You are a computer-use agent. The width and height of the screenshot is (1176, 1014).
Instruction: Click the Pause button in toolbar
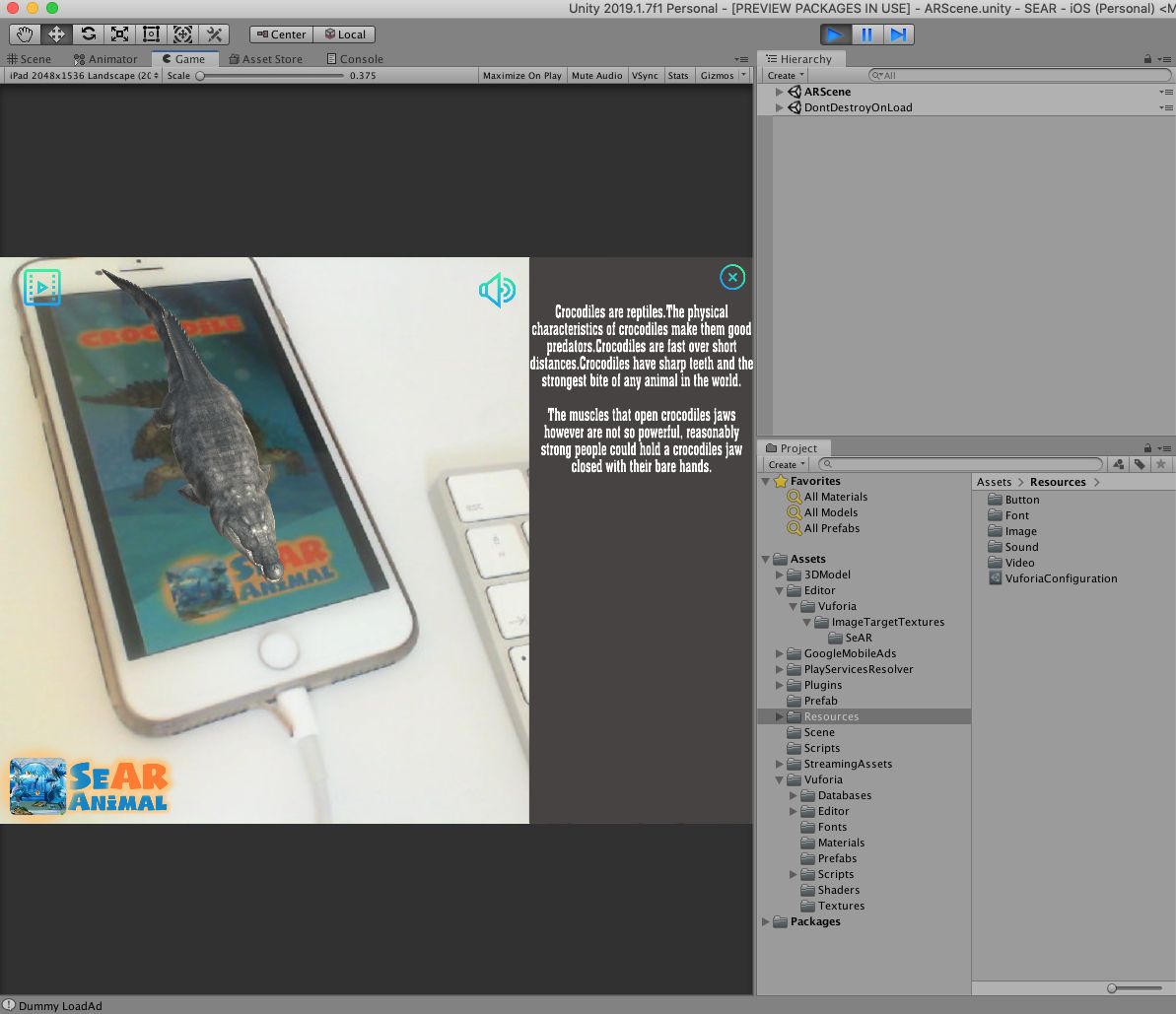pyautogui.click(x=866, y=34)
